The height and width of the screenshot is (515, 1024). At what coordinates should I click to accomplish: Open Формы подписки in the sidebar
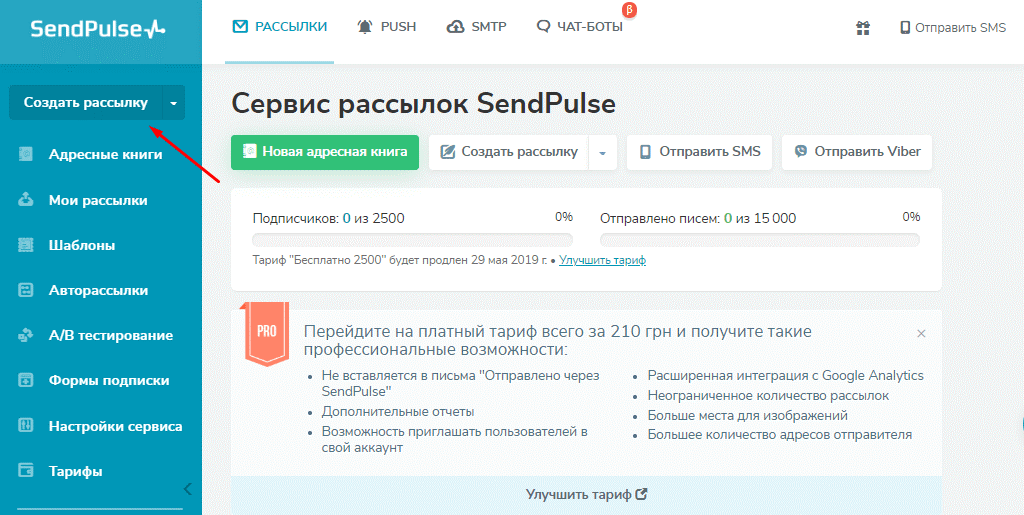pyautogui.click(x=109, y=381)
